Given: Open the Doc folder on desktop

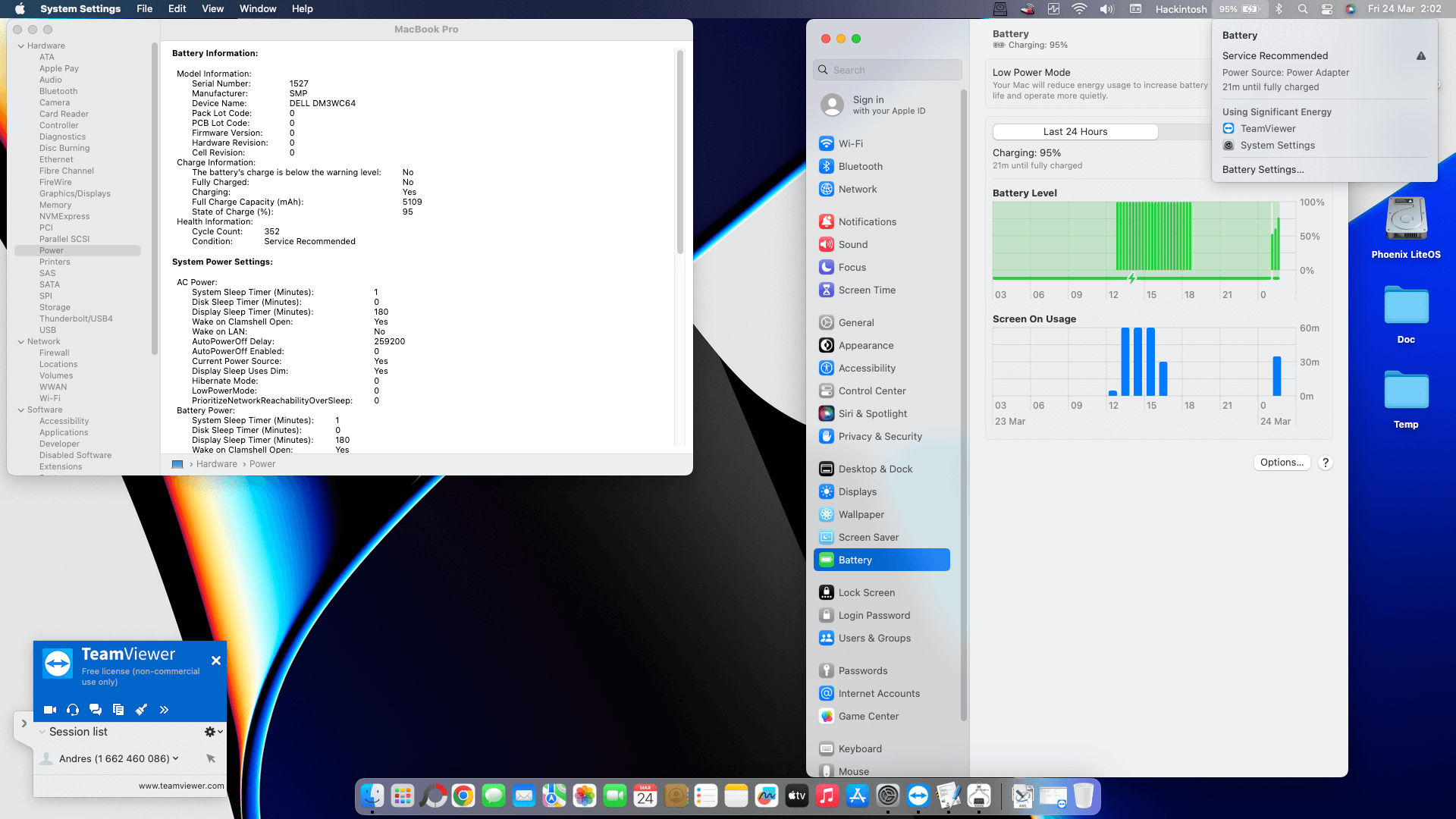Looking at the screenshot, I should tap(1406, 315).
